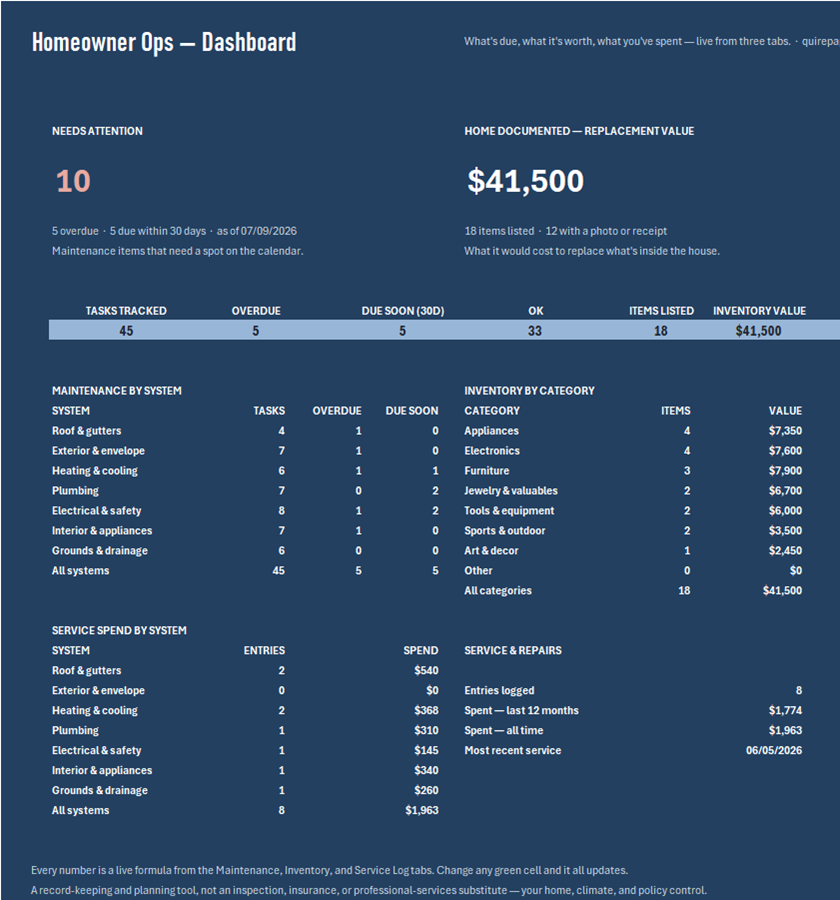Click the 'All systems' maintenance total 45
840x900 pixels.
(278, 571)
